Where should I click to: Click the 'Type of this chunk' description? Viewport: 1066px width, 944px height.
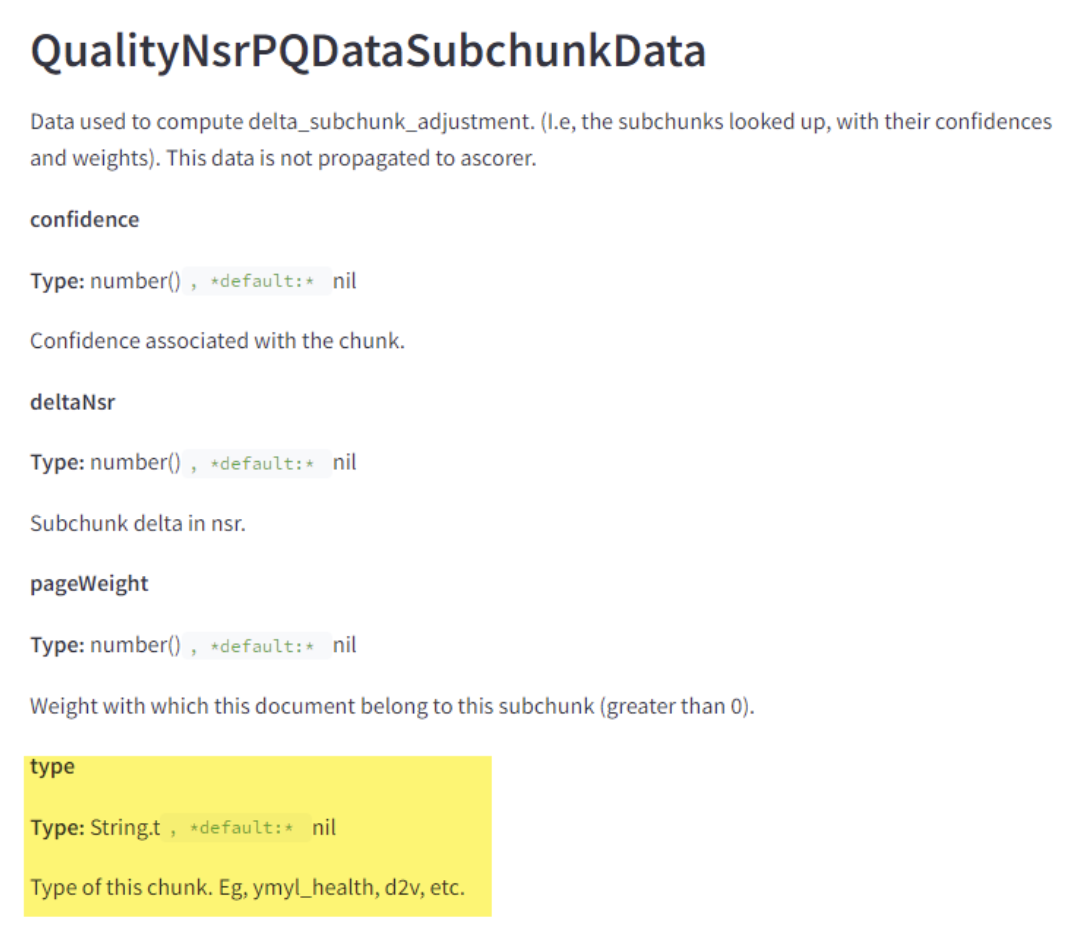pos(247,888)
